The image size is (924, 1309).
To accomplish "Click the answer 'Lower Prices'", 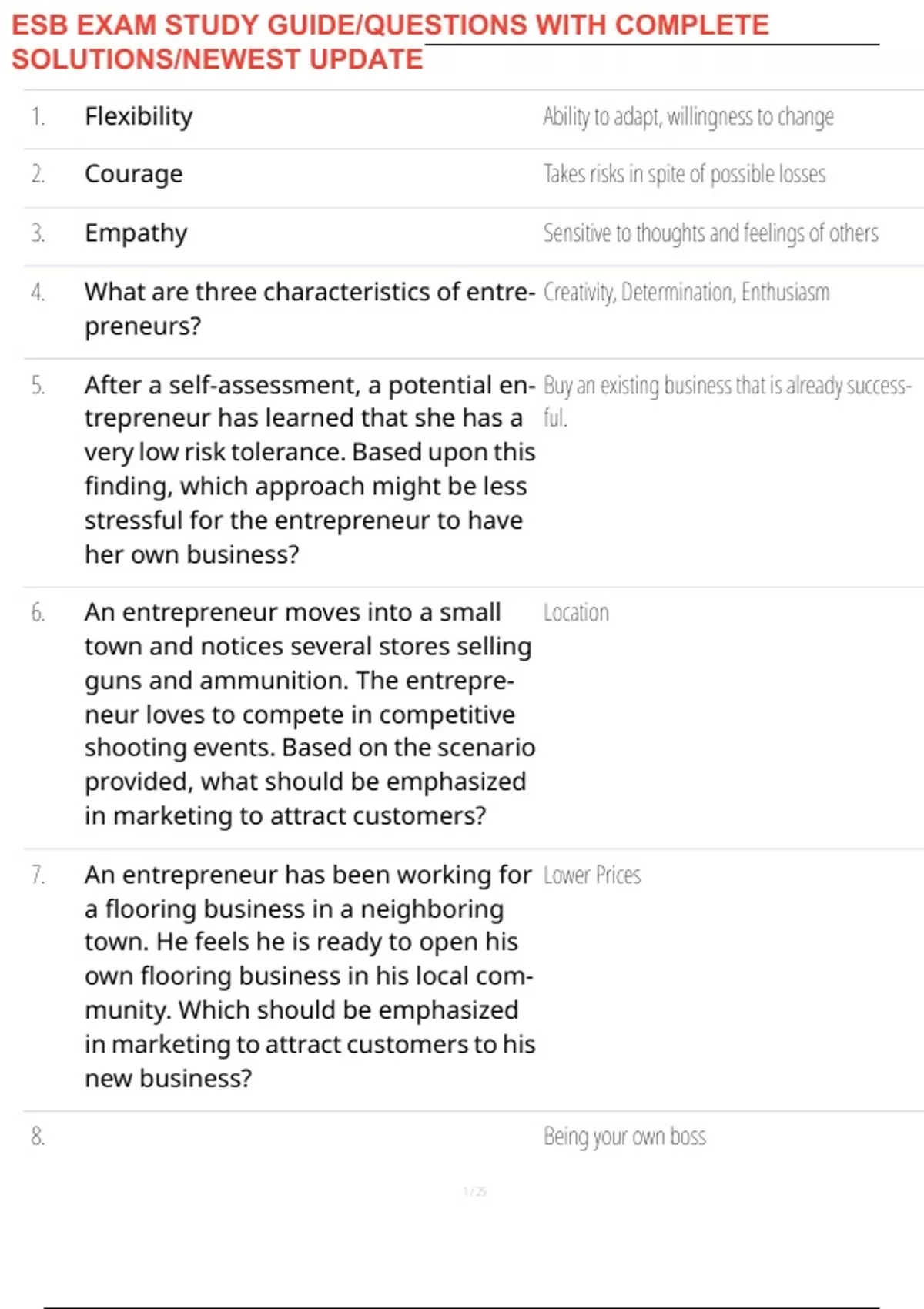I will tap(591, 875).
